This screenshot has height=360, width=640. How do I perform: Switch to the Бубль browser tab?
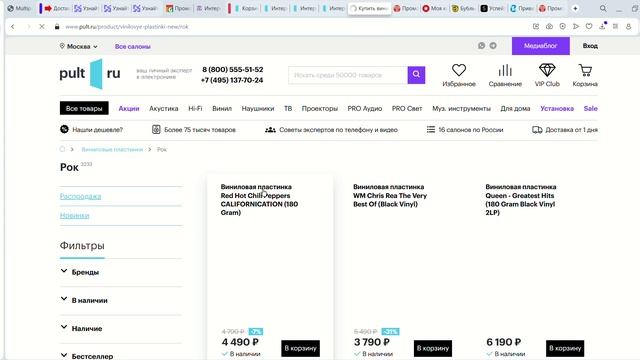[x=464, y=8]
